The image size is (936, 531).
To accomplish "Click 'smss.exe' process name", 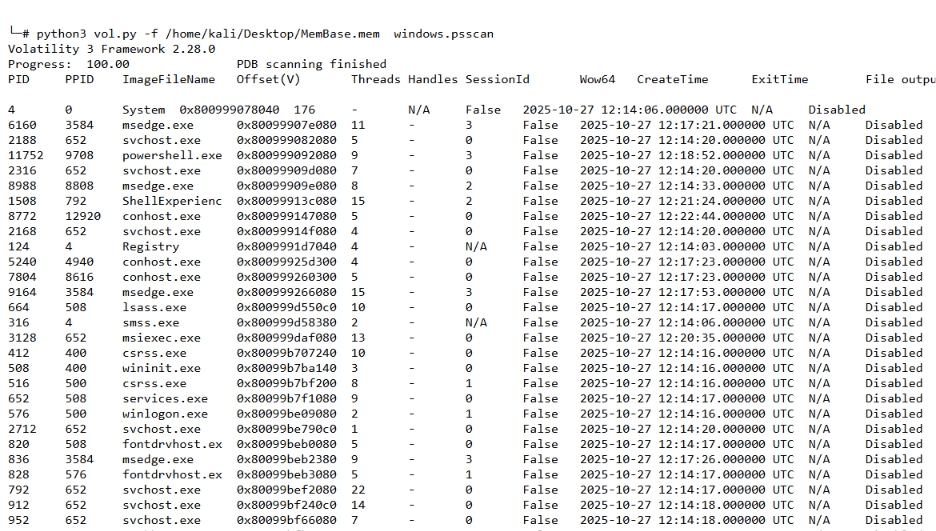I will click(150, 323).
